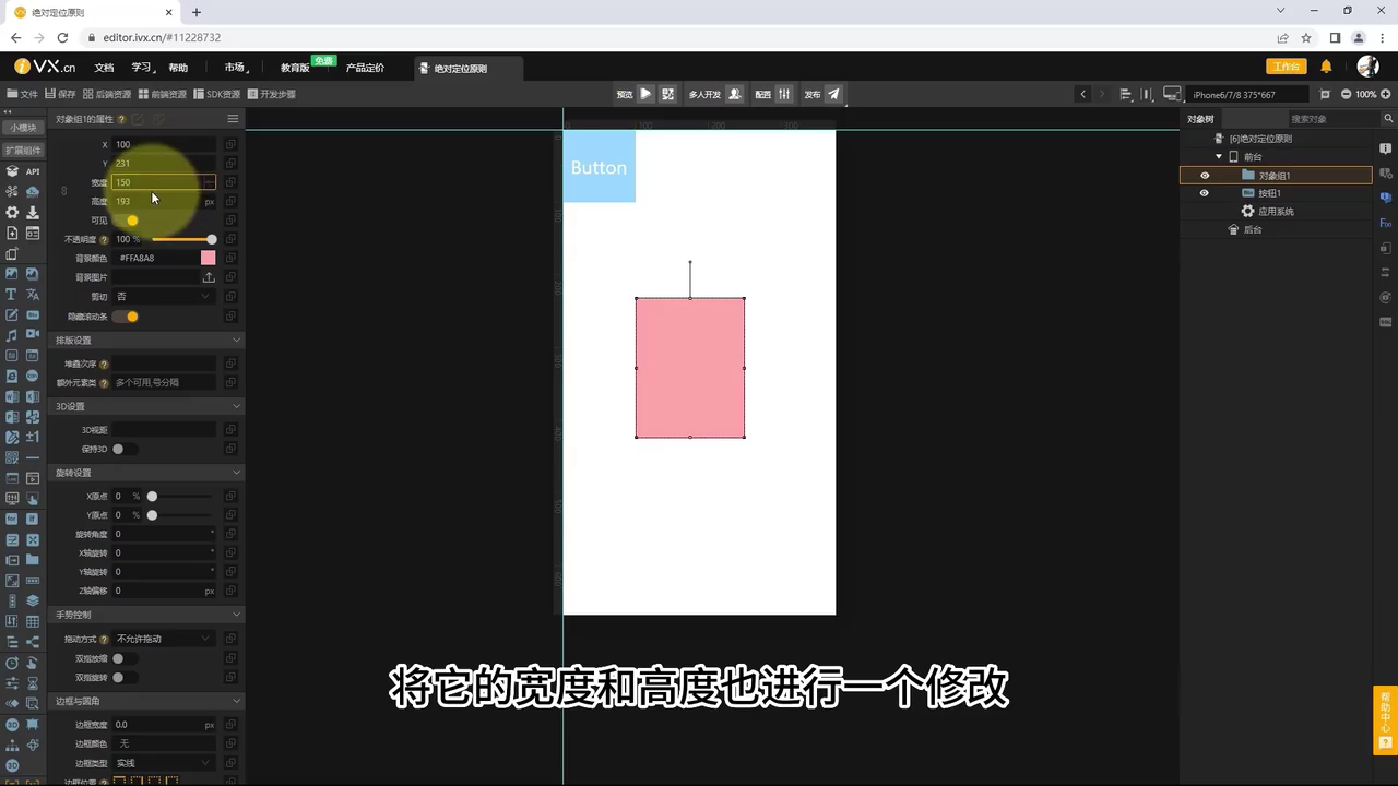This screenshot has width=1398, height=786.
Task: Click the 后端资源 button
Action: tap(107, 94)
